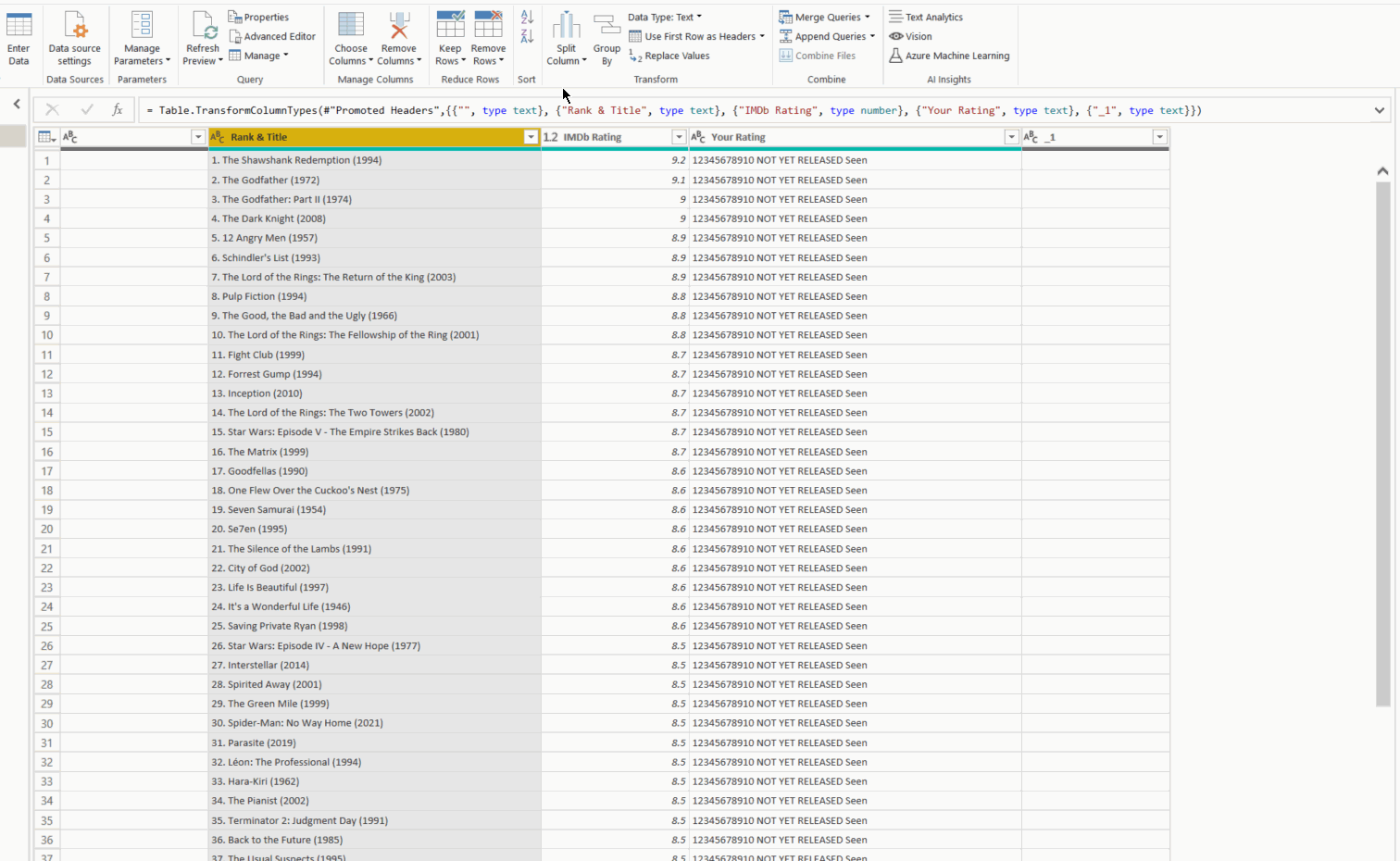Screen dimensions: 1400x861
Task: Click the Split Column icon
Action: 566,26
